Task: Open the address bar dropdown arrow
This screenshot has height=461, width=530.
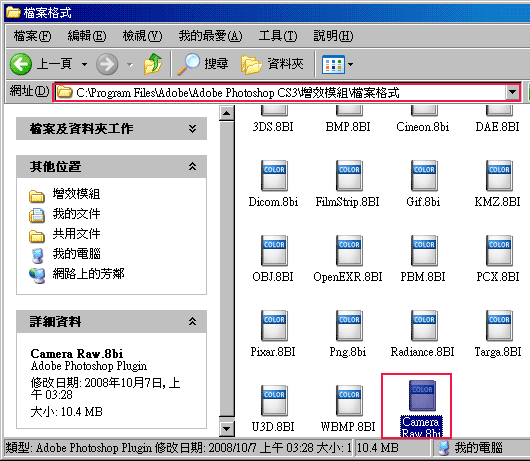Action: (512, 92)
